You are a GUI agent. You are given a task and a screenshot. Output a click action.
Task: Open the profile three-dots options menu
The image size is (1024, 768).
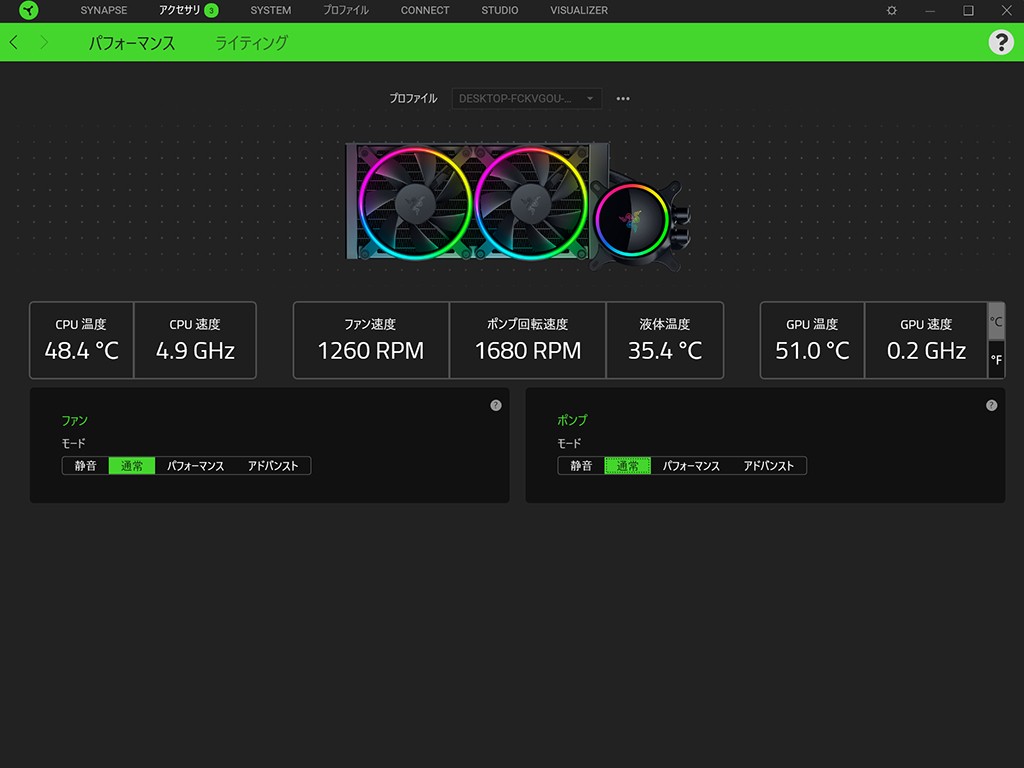[x=623, y=99]
